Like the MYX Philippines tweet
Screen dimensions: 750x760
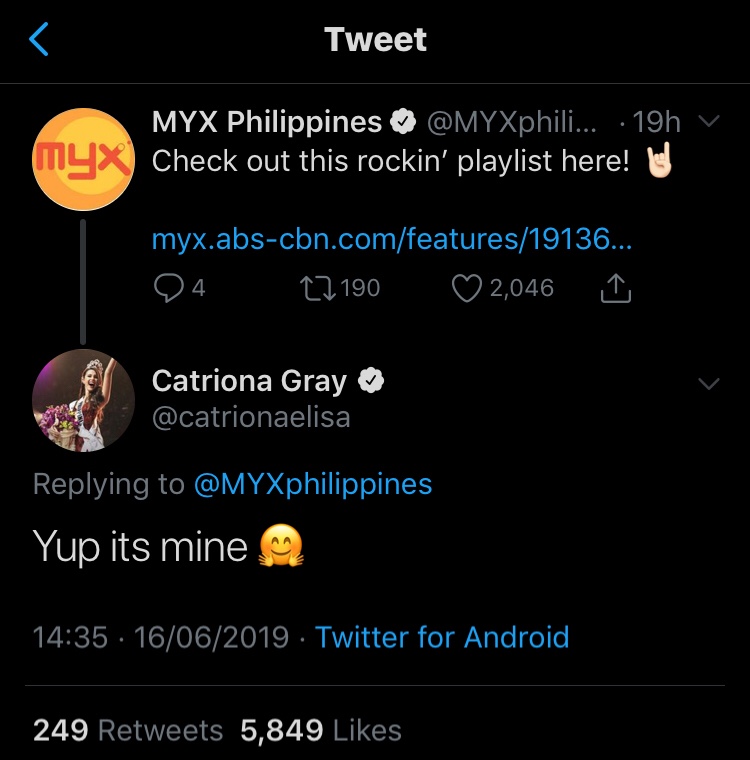click(x=467, y=288)
